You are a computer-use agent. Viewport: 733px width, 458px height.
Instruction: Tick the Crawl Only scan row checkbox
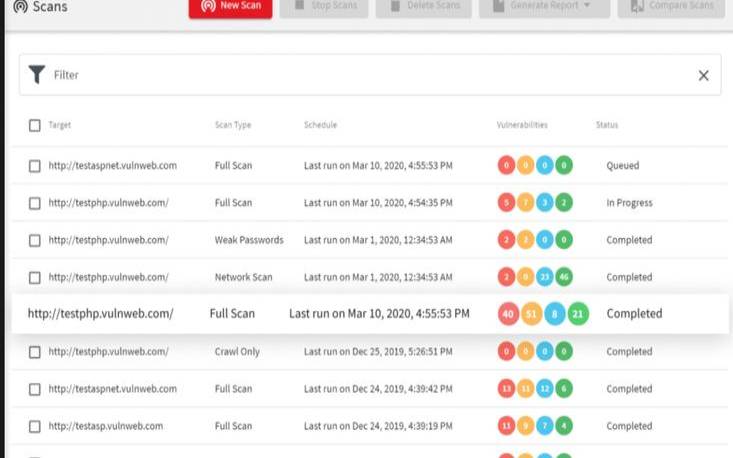point(35,352)
